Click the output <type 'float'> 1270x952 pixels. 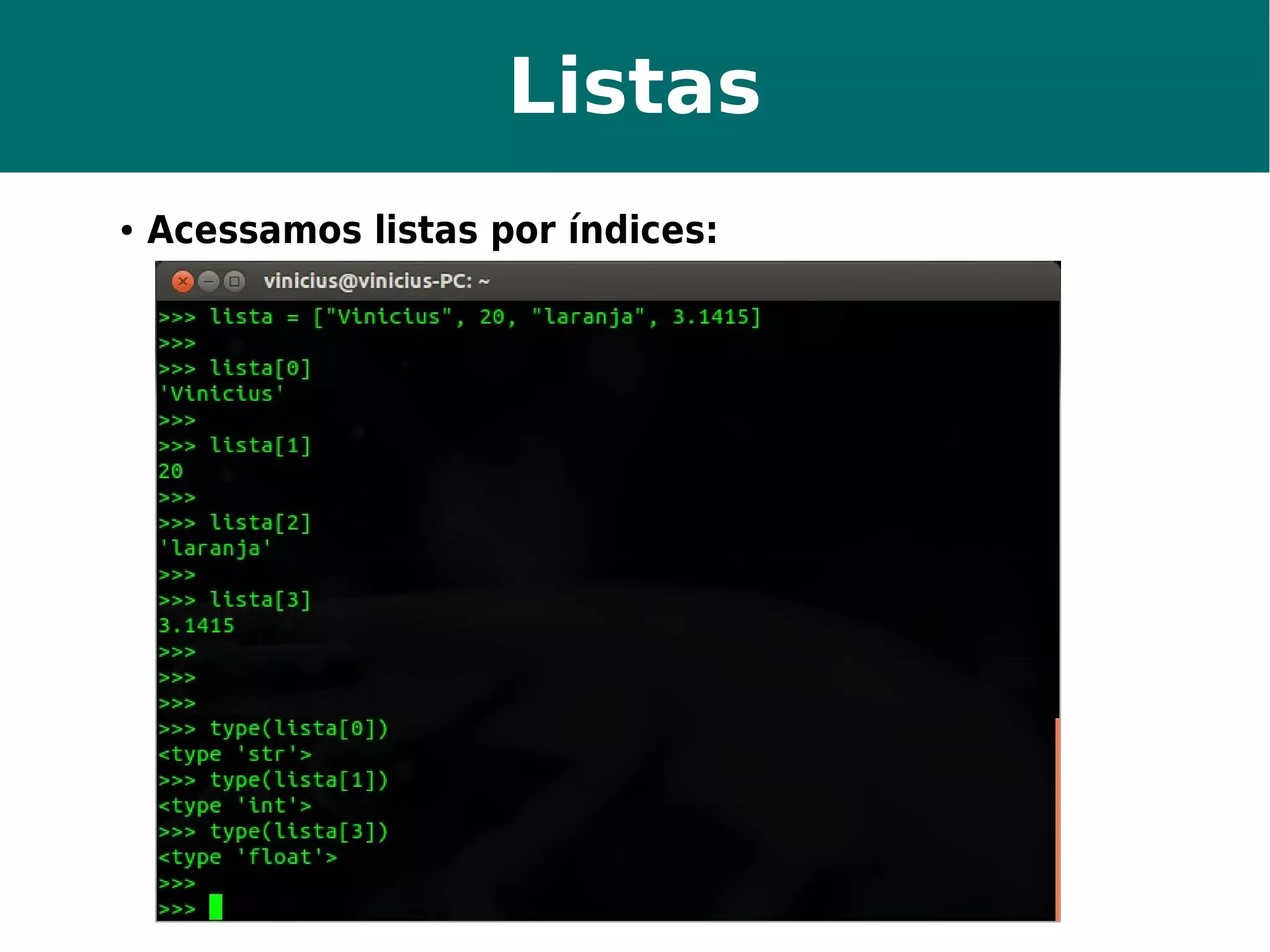[247, 858]
